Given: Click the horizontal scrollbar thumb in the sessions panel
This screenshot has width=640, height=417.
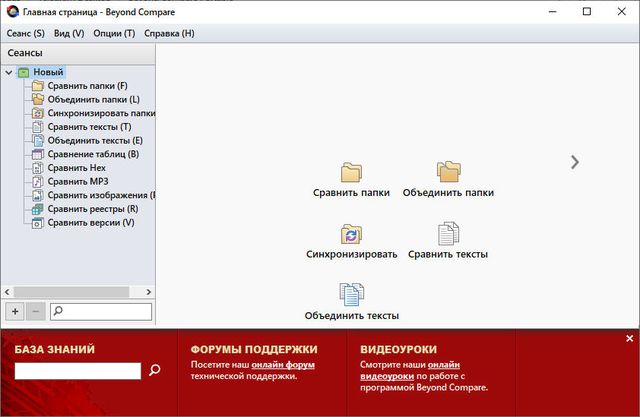Looking at the screenshot, I should click(71, 292).
